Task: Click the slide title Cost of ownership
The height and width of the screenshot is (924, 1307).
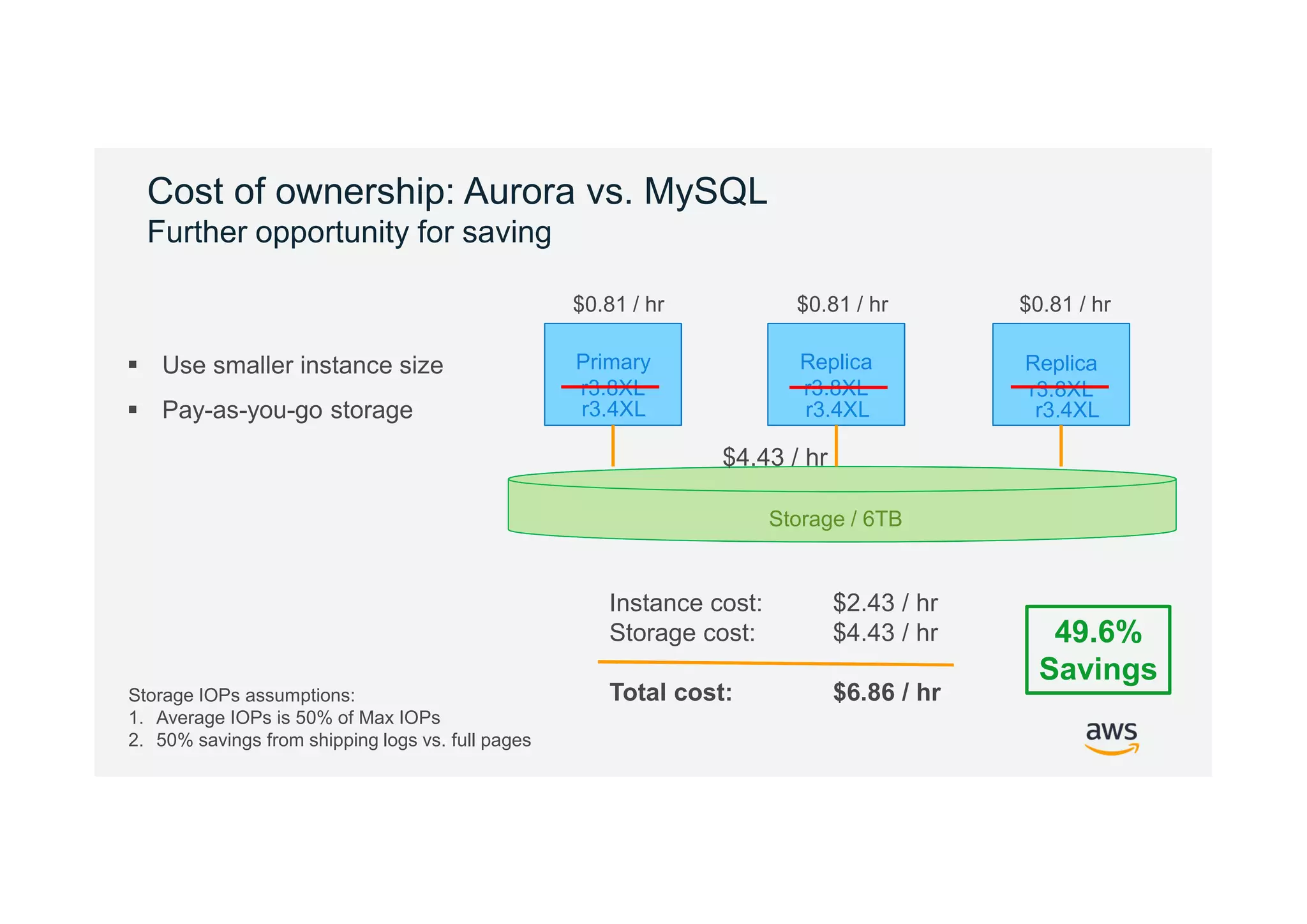Action: click(x=457, y=191)
